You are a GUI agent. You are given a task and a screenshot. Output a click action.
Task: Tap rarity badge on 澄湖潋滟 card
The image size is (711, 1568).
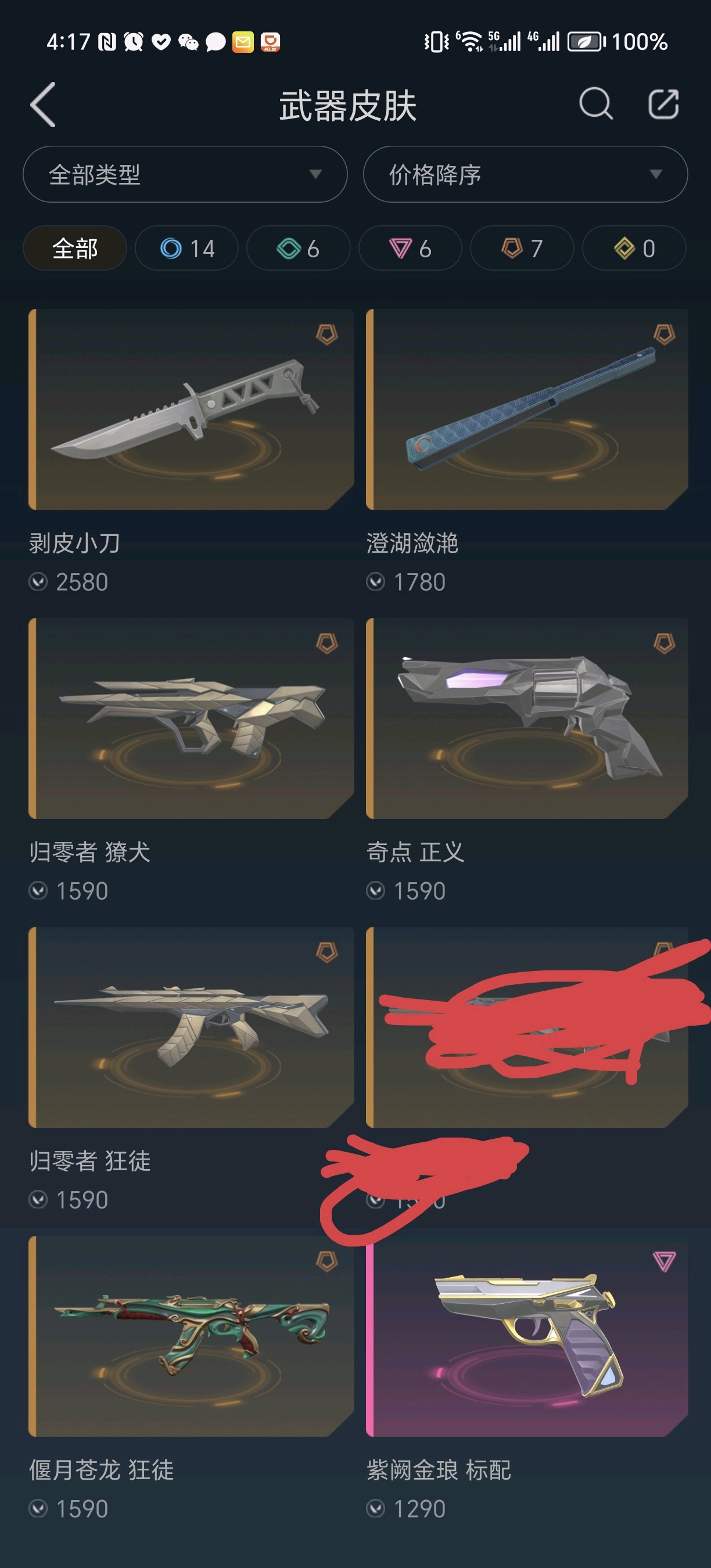point(664,334)
